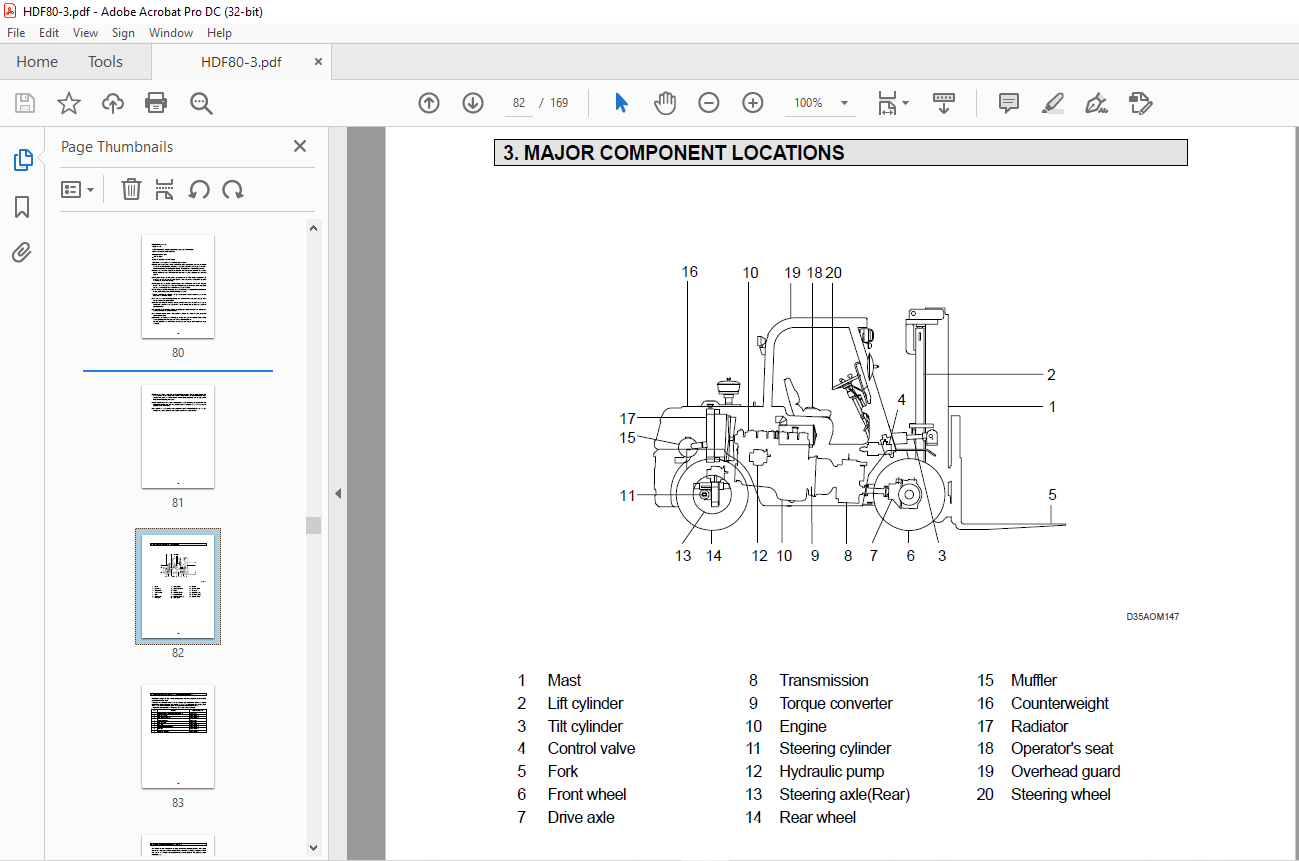Open the 100% zoom level dropdown
The height and width of the screenshot is (861, 1299).
click(x=844, y=103)
